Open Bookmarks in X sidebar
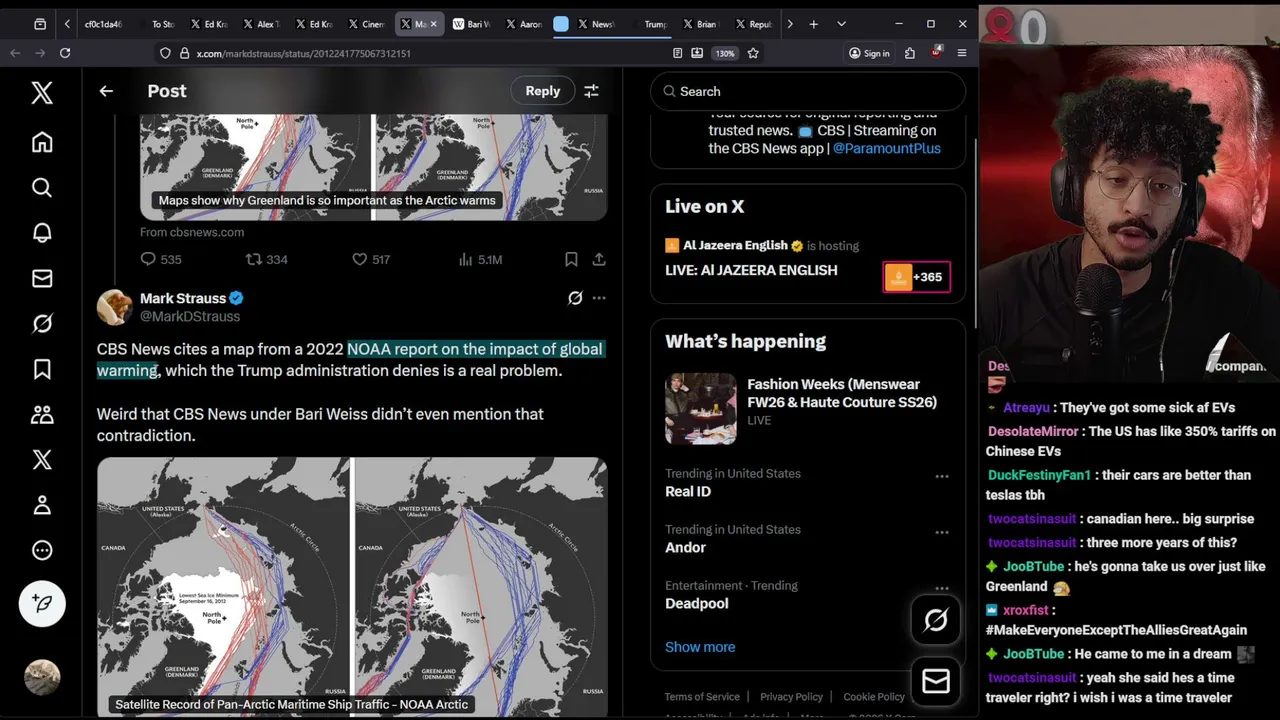The width and height of the screenshot is (1280, 720). [42, 369]
